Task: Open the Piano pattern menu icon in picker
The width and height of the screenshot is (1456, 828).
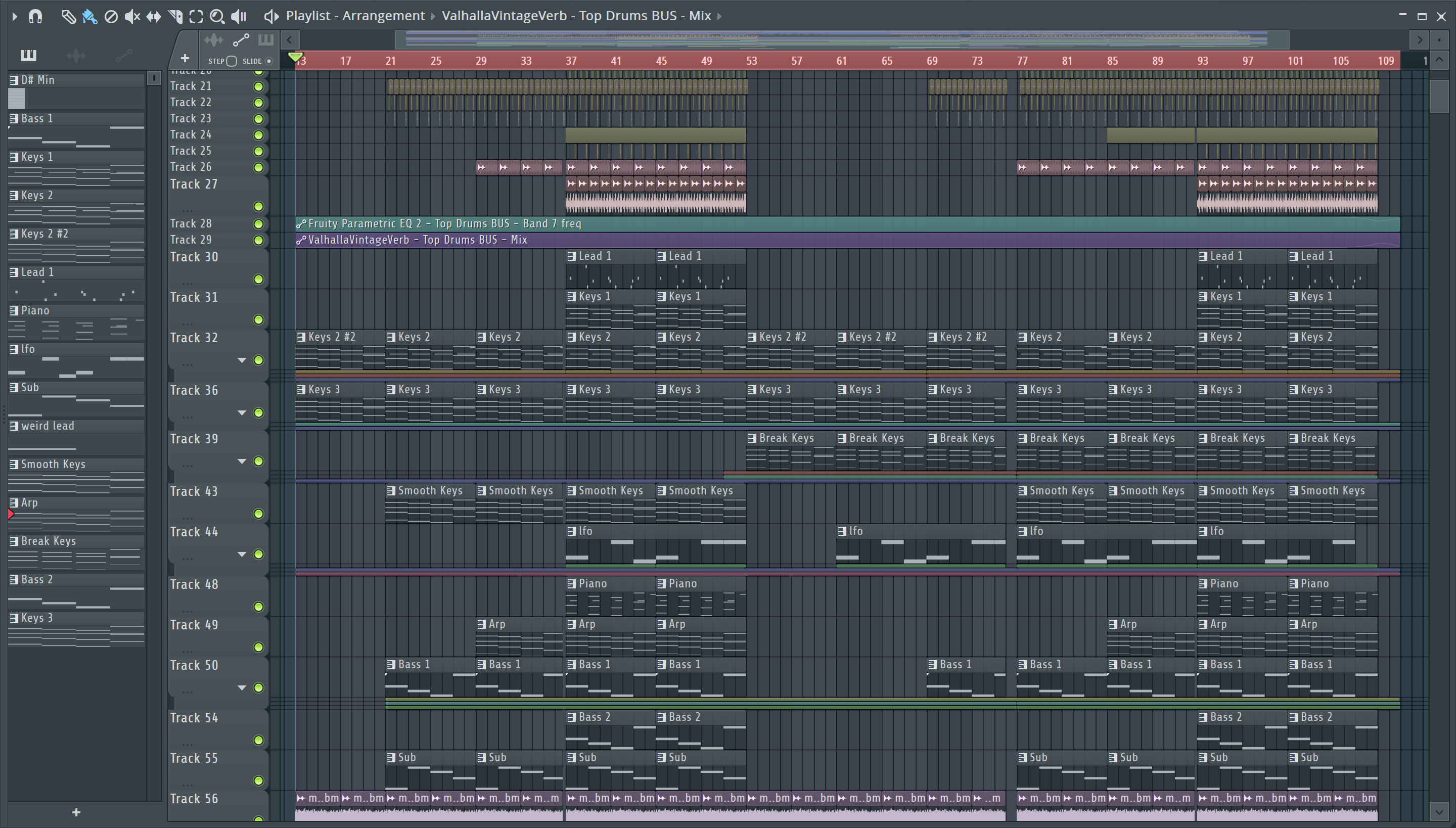Action: tap(14, 311)
